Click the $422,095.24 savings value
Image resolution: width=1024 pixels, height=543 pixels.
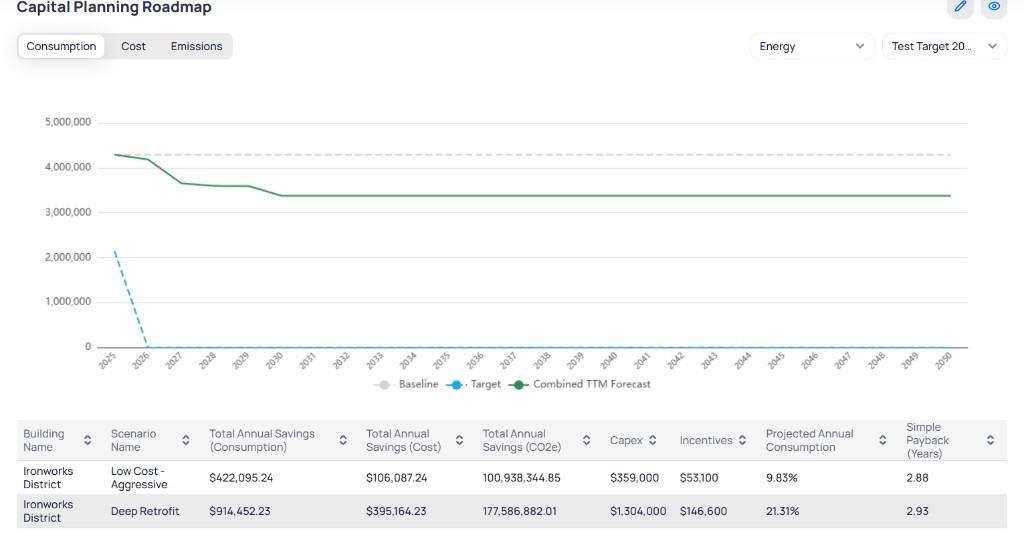tap(241, 478)
